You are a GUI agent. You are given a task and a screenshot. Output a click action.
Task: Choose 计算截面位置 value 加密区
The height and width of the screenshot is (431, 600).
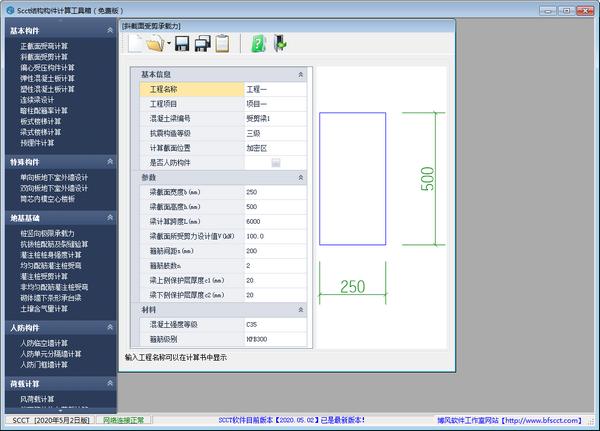(x=275, y=148)
